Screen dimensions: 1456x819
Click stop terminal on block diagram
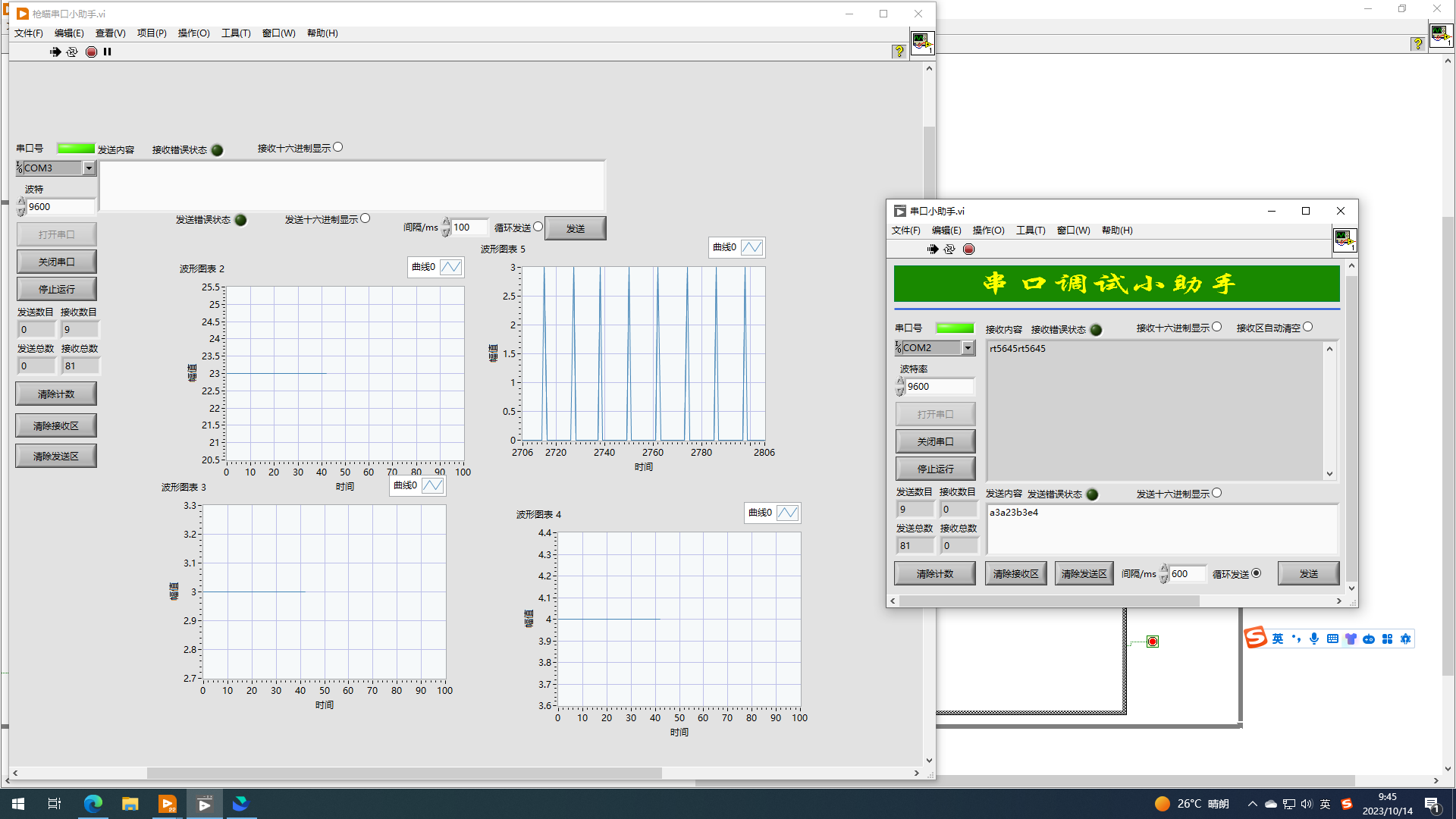pos(1153,642)
